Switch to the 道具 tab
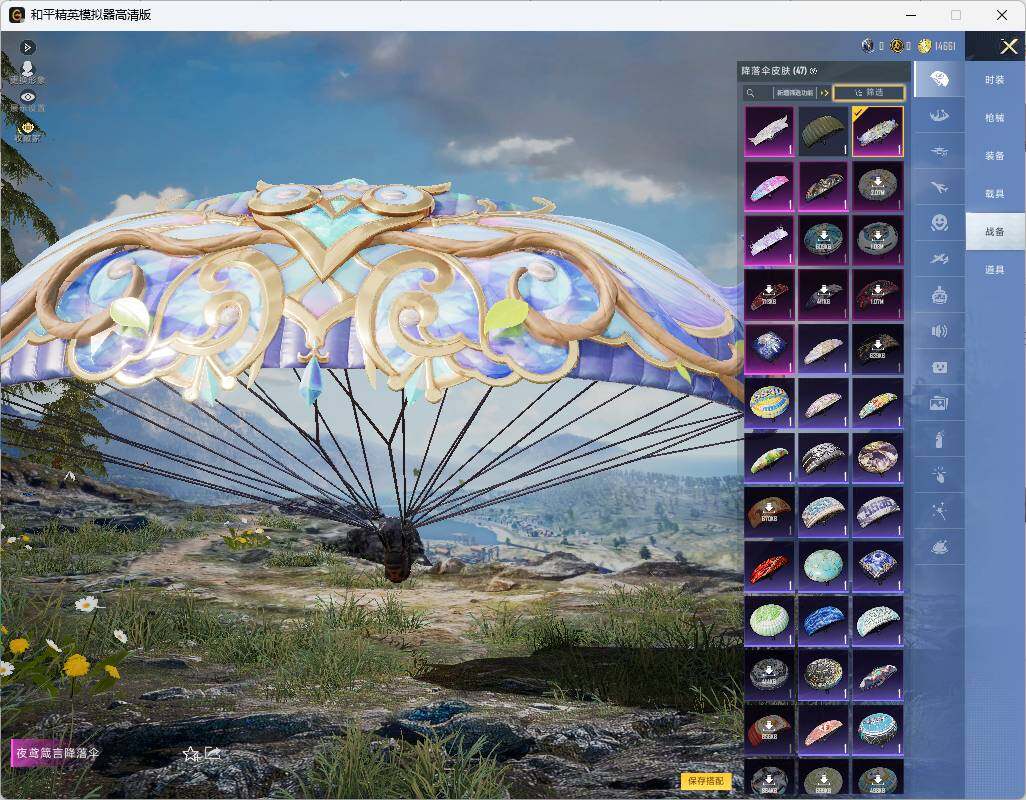 pos(995,270)
